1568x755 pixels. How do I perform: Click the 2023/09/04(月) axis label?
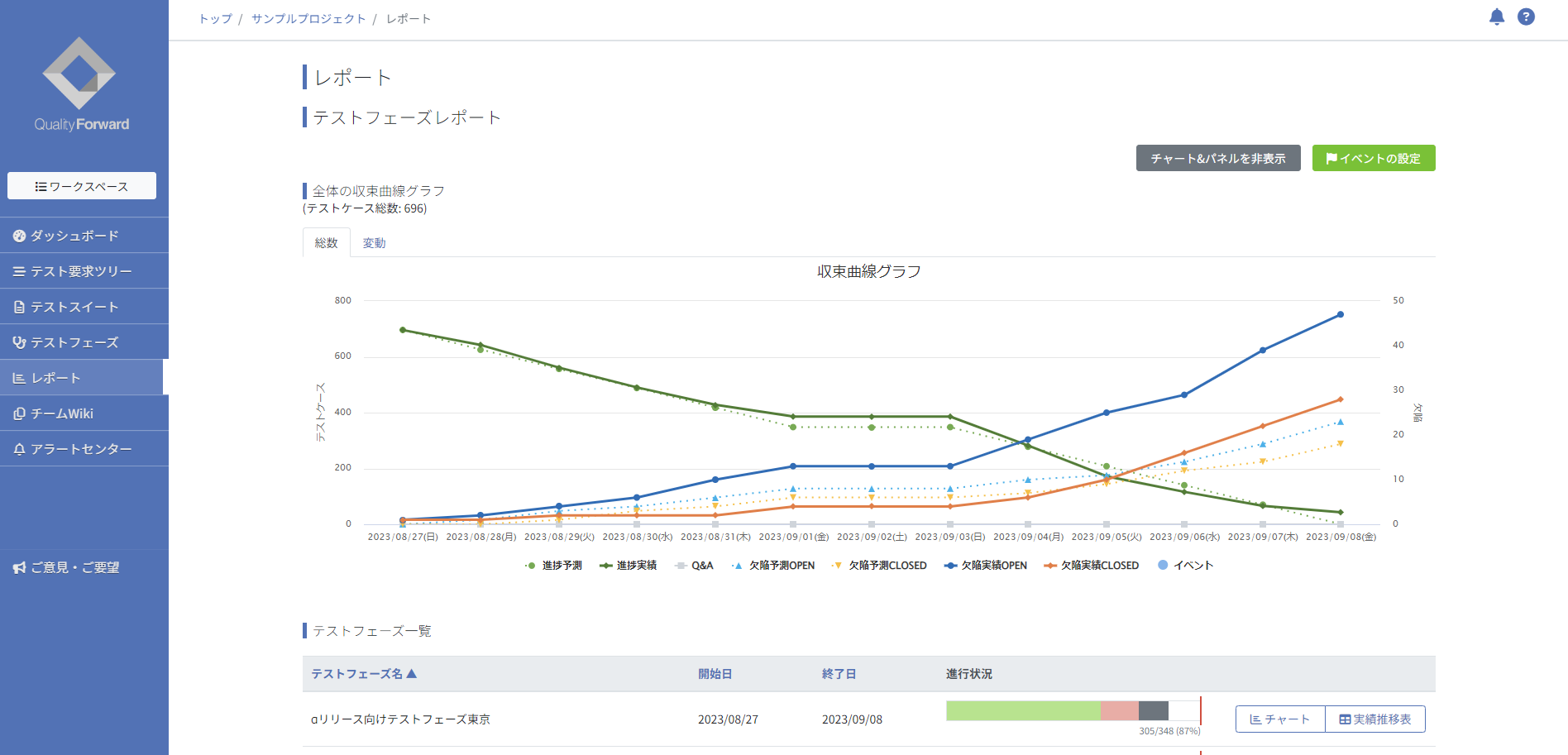[x=1028, y=537]
